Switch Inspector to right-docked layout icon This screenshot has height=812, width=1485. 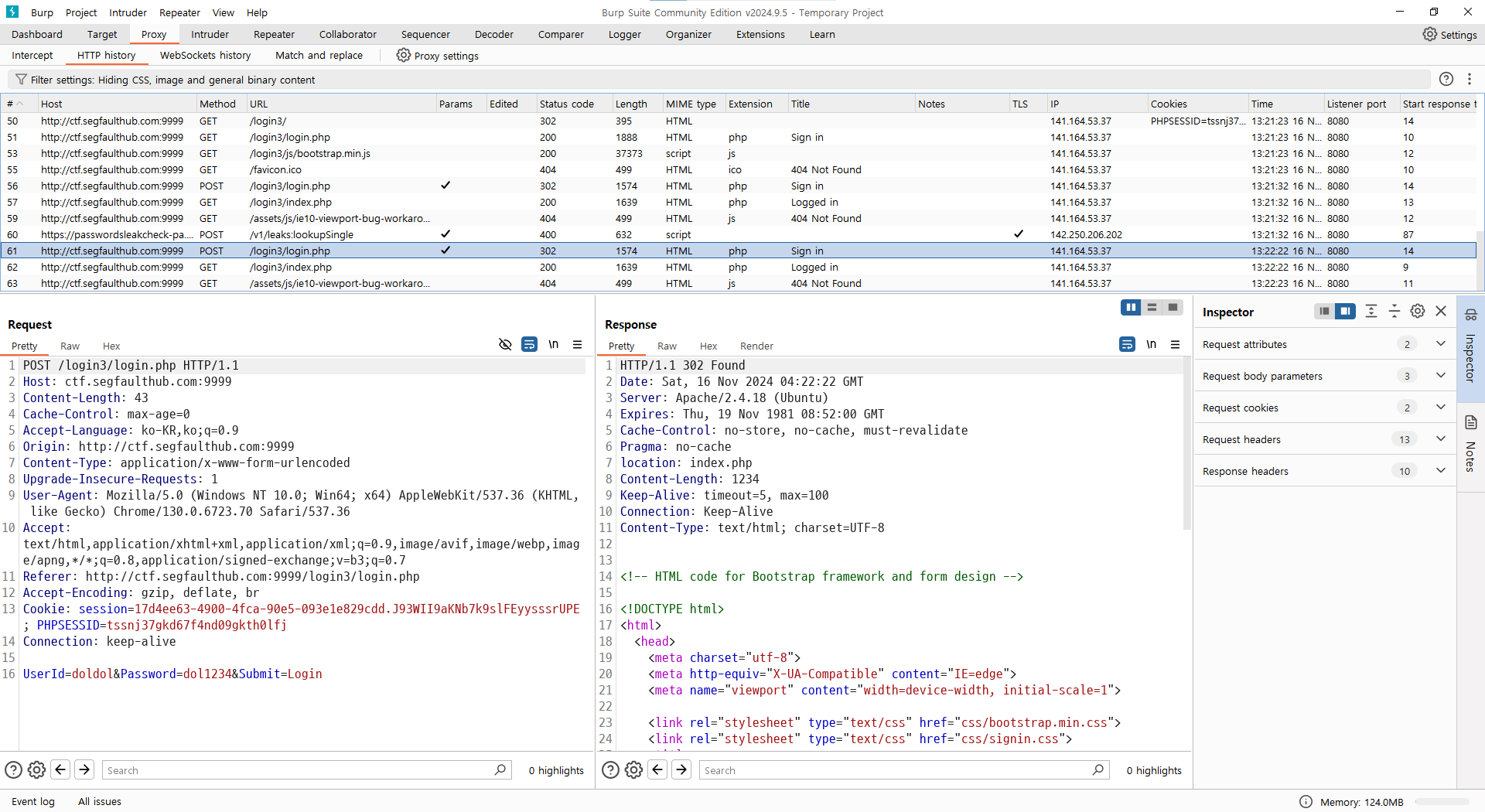[1345, 311]
